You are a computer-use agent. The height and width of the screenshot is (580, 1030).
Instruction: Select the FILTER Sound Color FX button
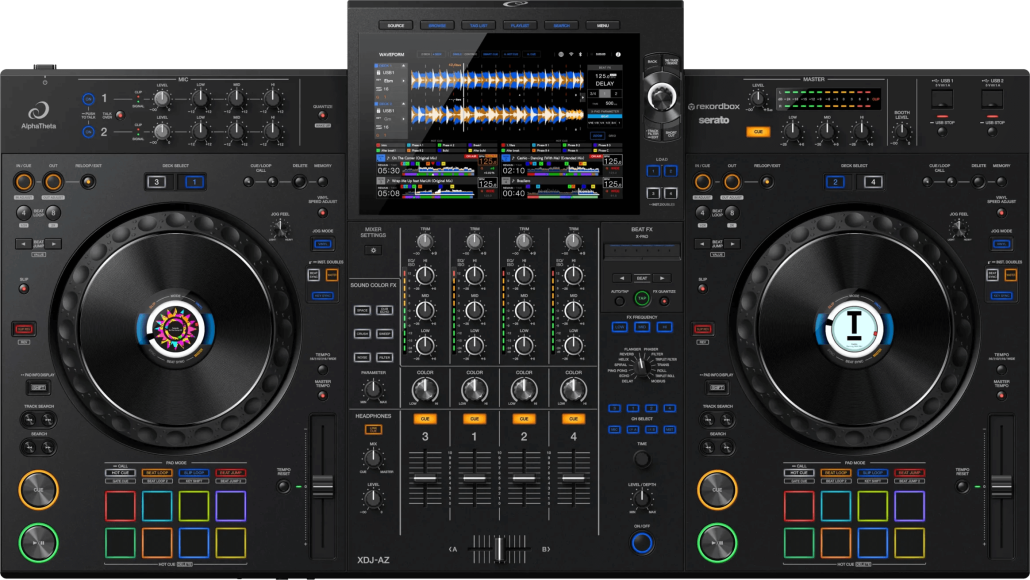[385, 357]
